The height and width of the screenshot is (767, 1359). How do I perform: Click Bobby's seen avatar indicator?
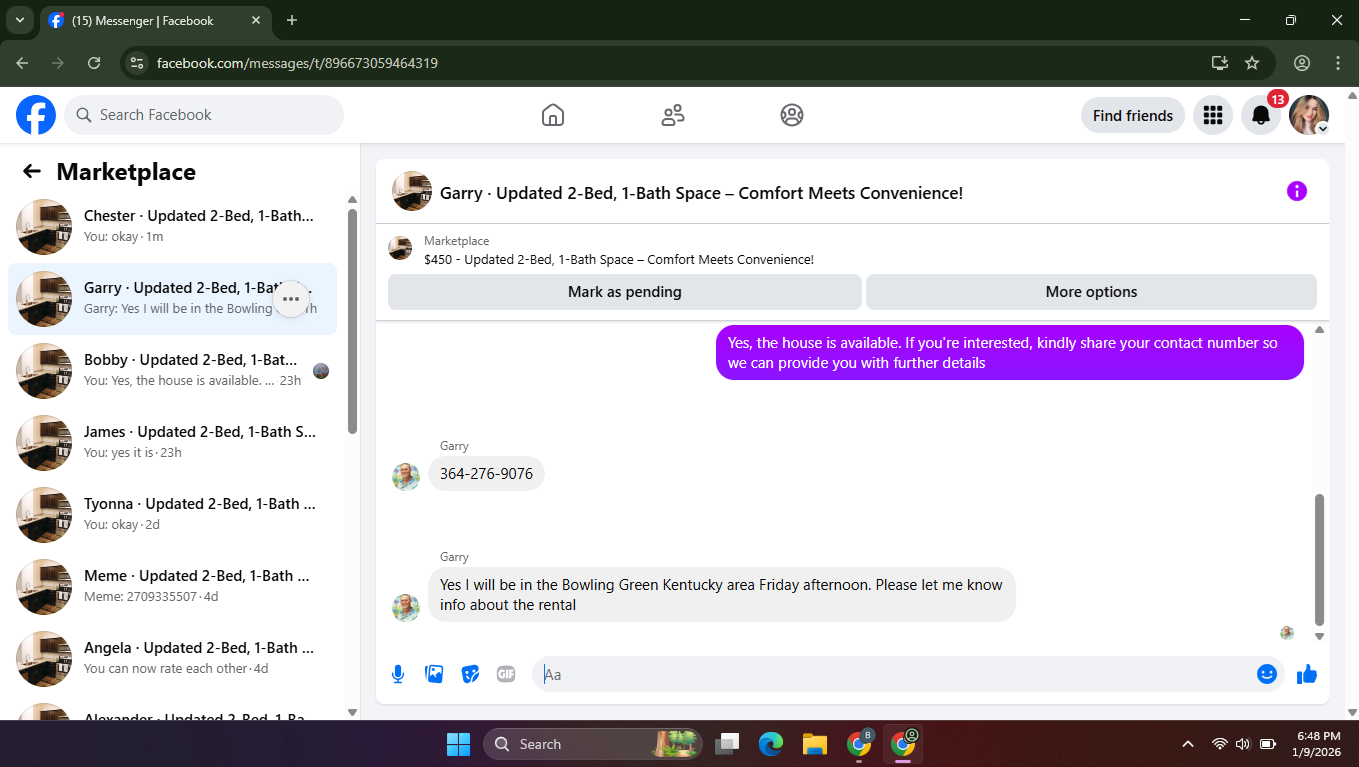coord(321,371)
